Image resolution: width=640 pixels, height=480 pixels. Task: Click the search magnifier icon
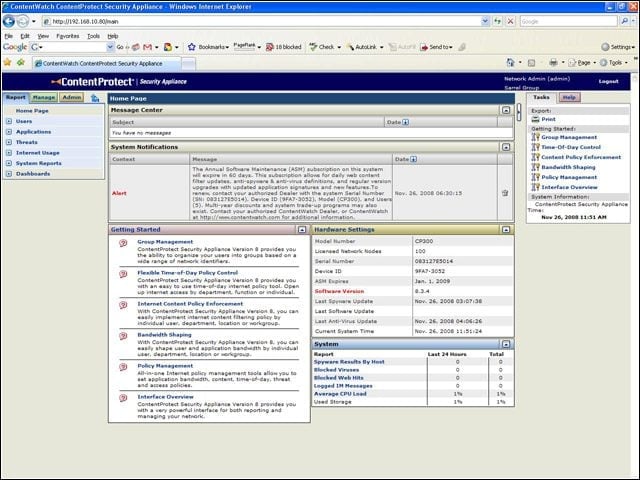point(624,21)
